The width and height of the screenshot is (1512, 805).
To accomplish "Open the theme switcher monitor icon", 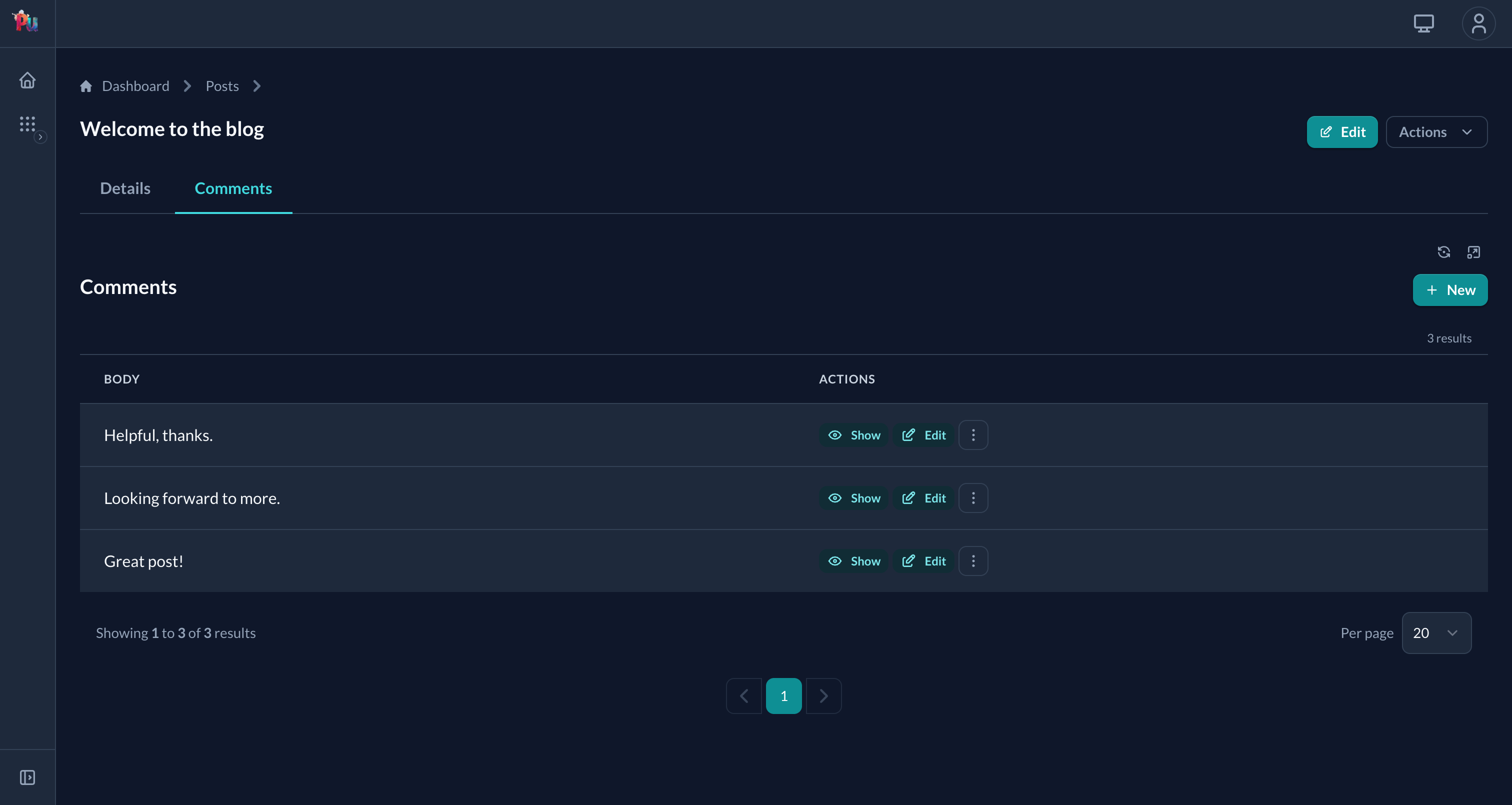I will pyautogui.click(x=1423, y=23).
